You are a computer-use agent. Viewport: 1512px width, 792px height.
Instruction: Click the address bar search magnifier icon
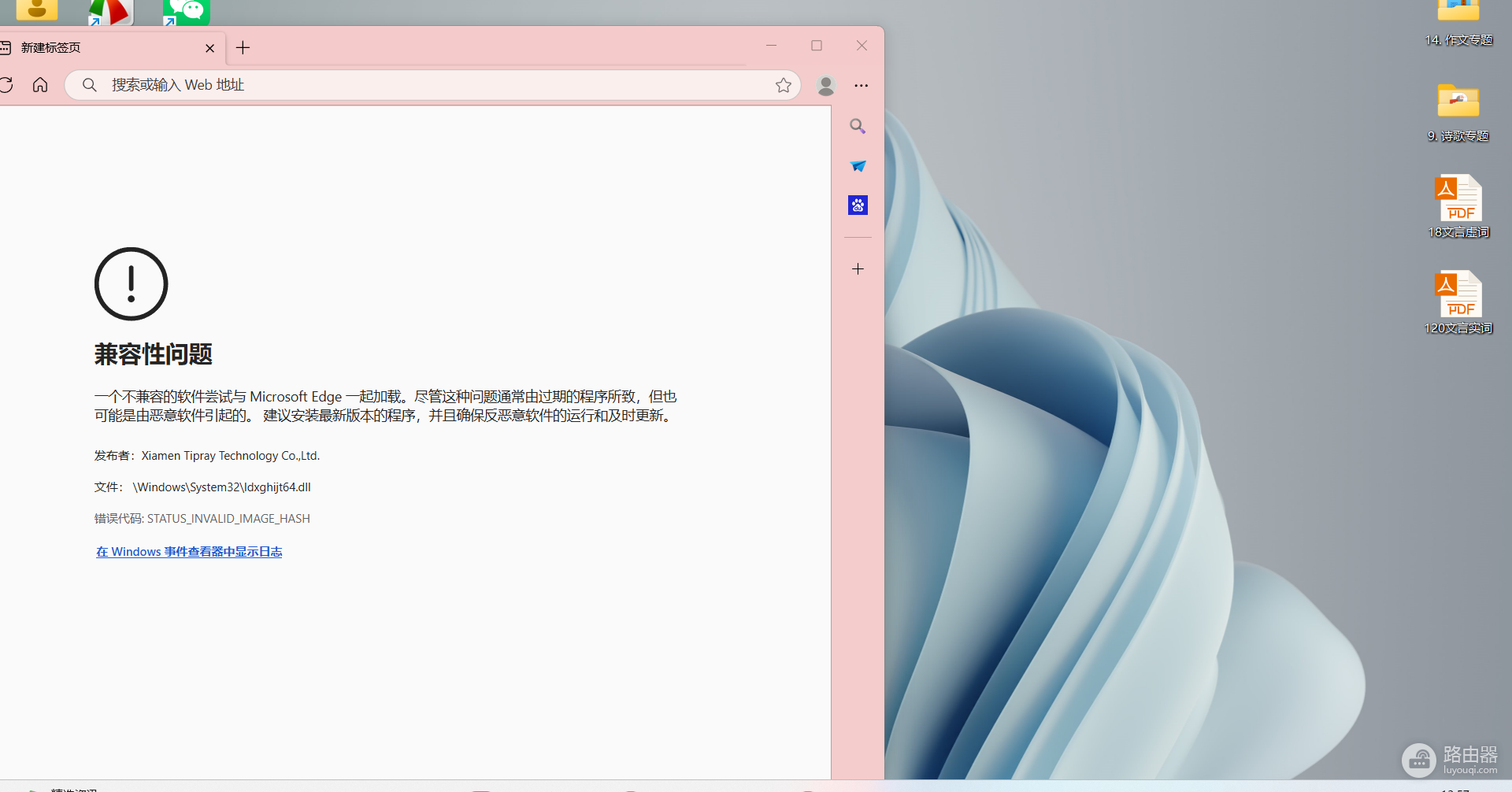point(90,85)
